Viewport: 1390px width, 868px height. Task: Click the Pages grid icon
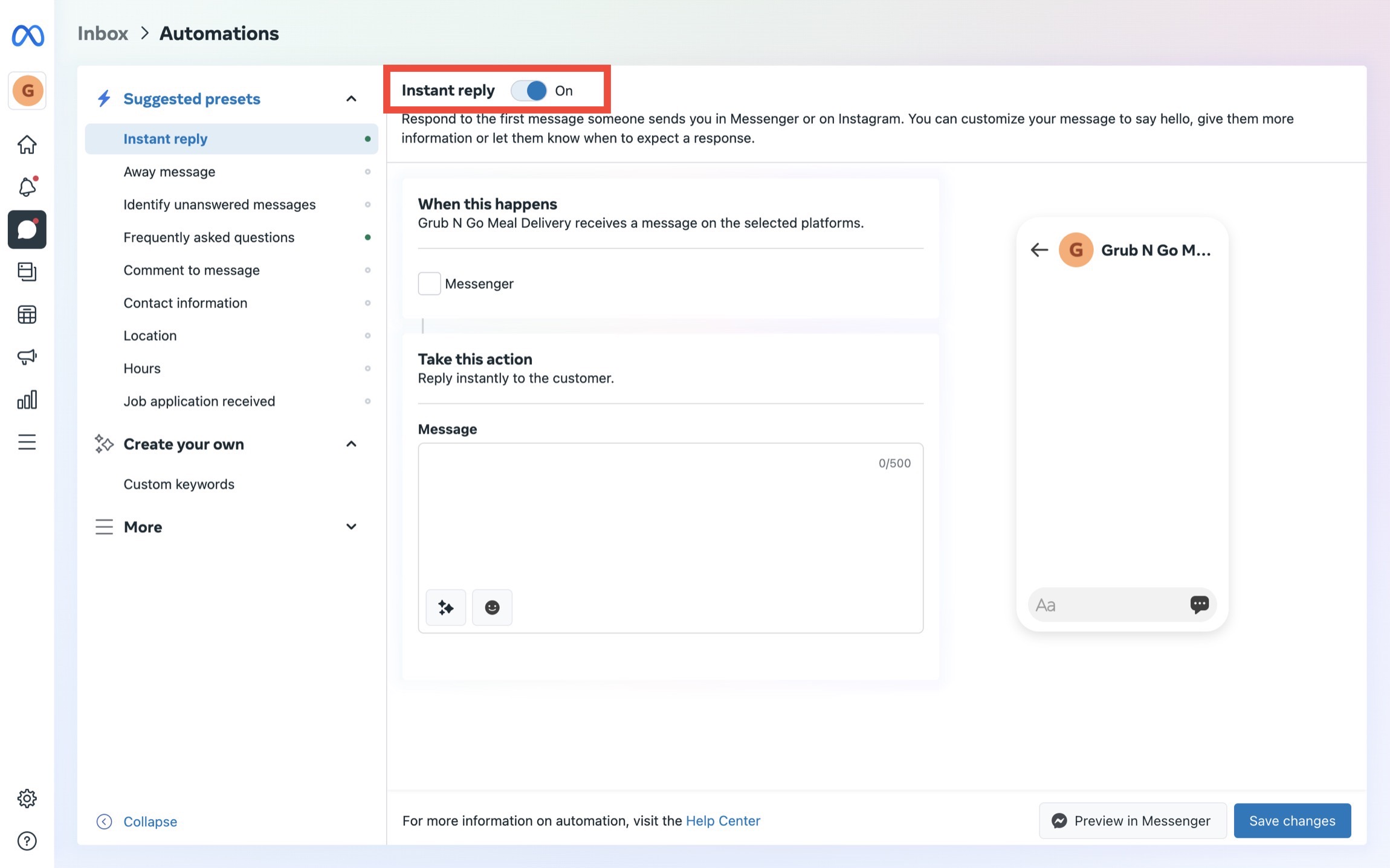[x=27, y=314]
